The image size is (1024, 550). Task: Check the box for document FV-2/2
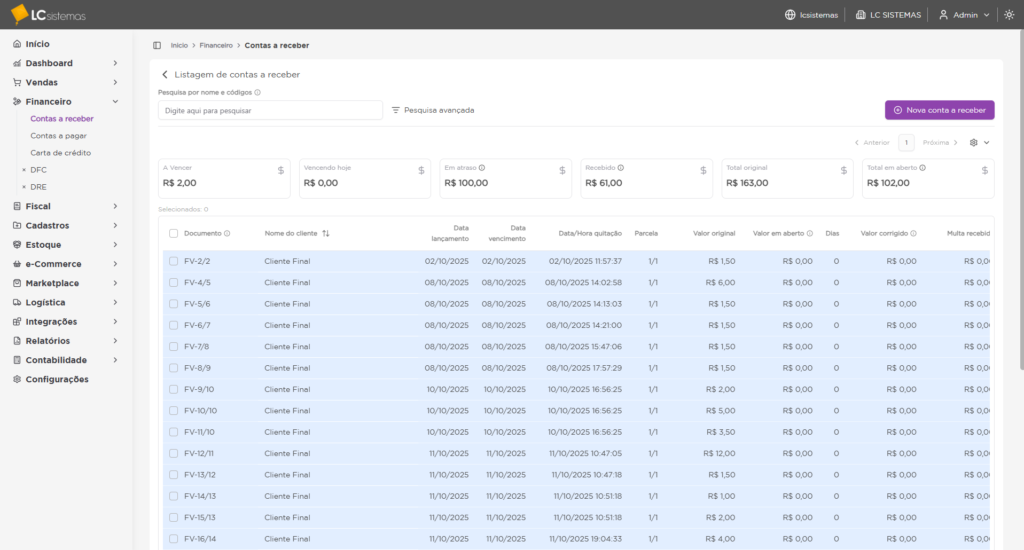pyautogui.click(x=174, y=261)
